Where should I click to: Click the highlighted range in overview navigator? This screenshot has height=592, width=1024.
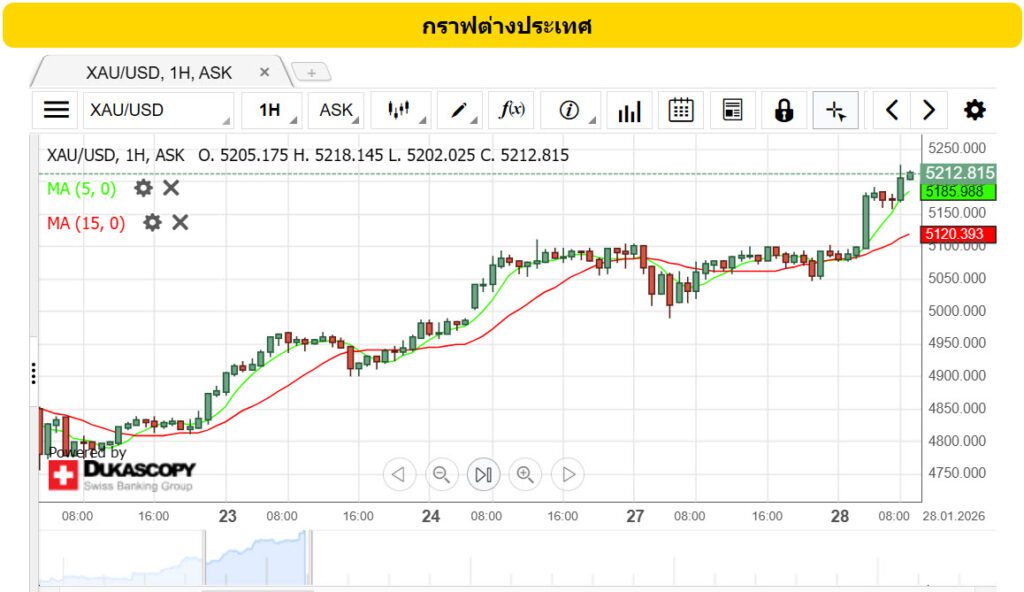pos(257,558)
